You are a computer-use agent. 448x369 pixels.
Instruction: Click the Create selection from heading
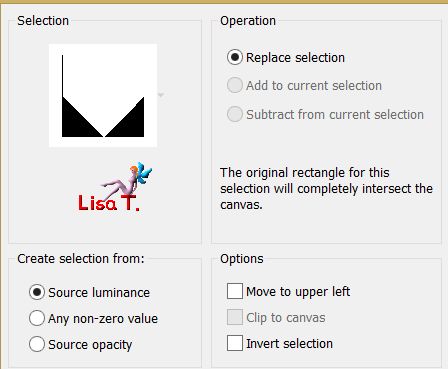tap(81, 259)
